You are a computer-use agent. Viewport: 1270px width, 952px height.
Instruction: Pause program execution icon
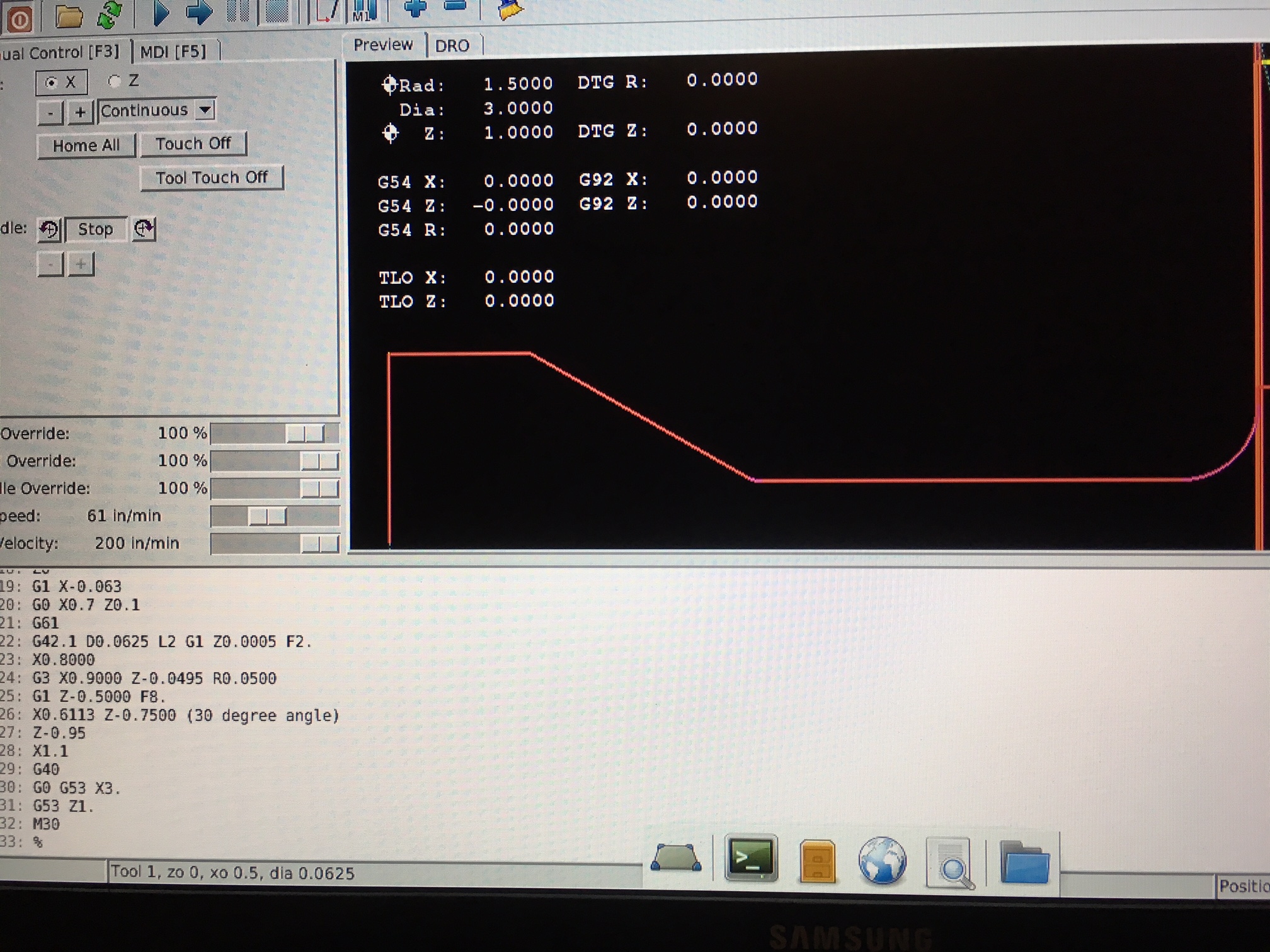[x=237, y=11]
